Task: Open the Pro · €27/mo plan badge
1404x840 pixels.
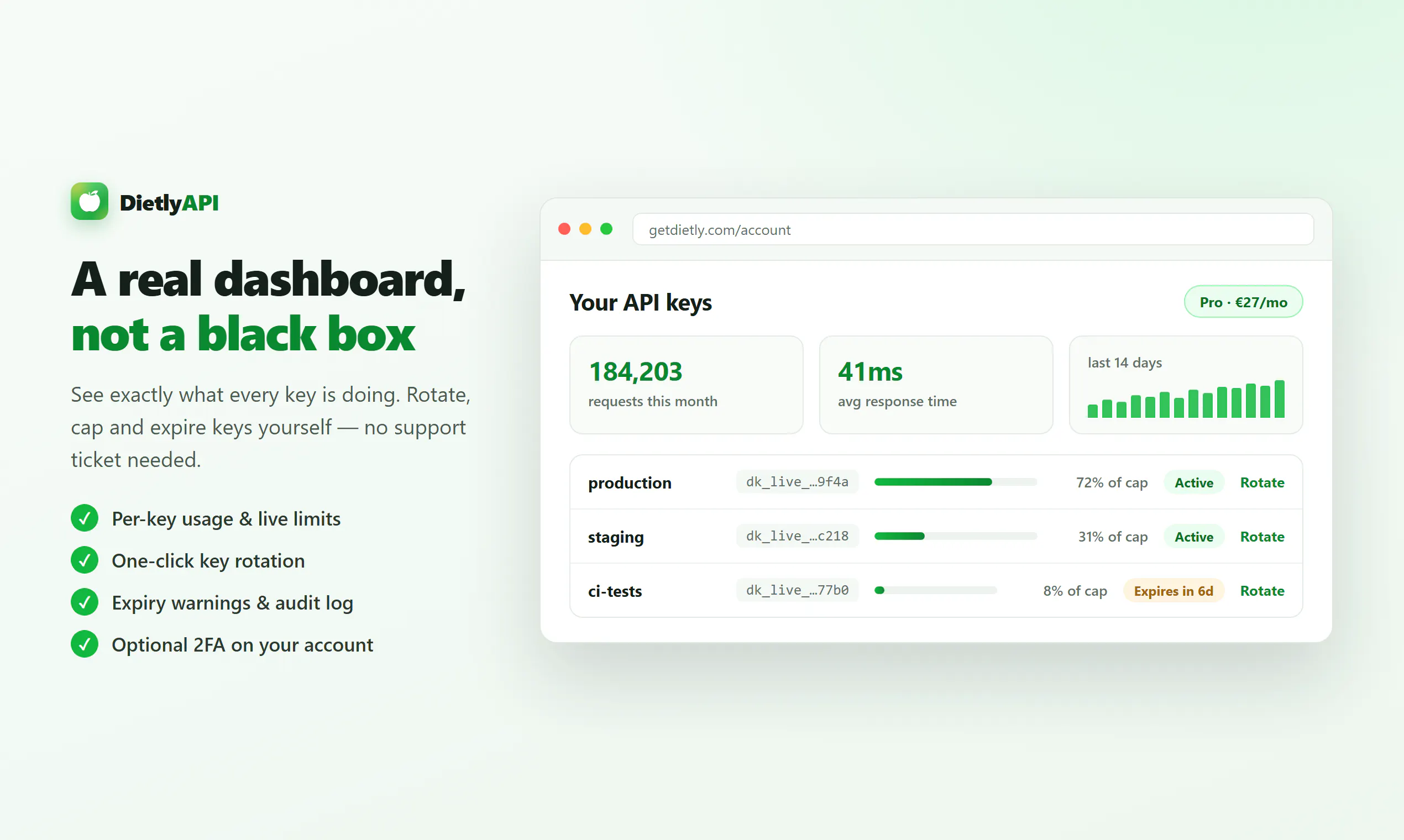Action: [1243, 302]
